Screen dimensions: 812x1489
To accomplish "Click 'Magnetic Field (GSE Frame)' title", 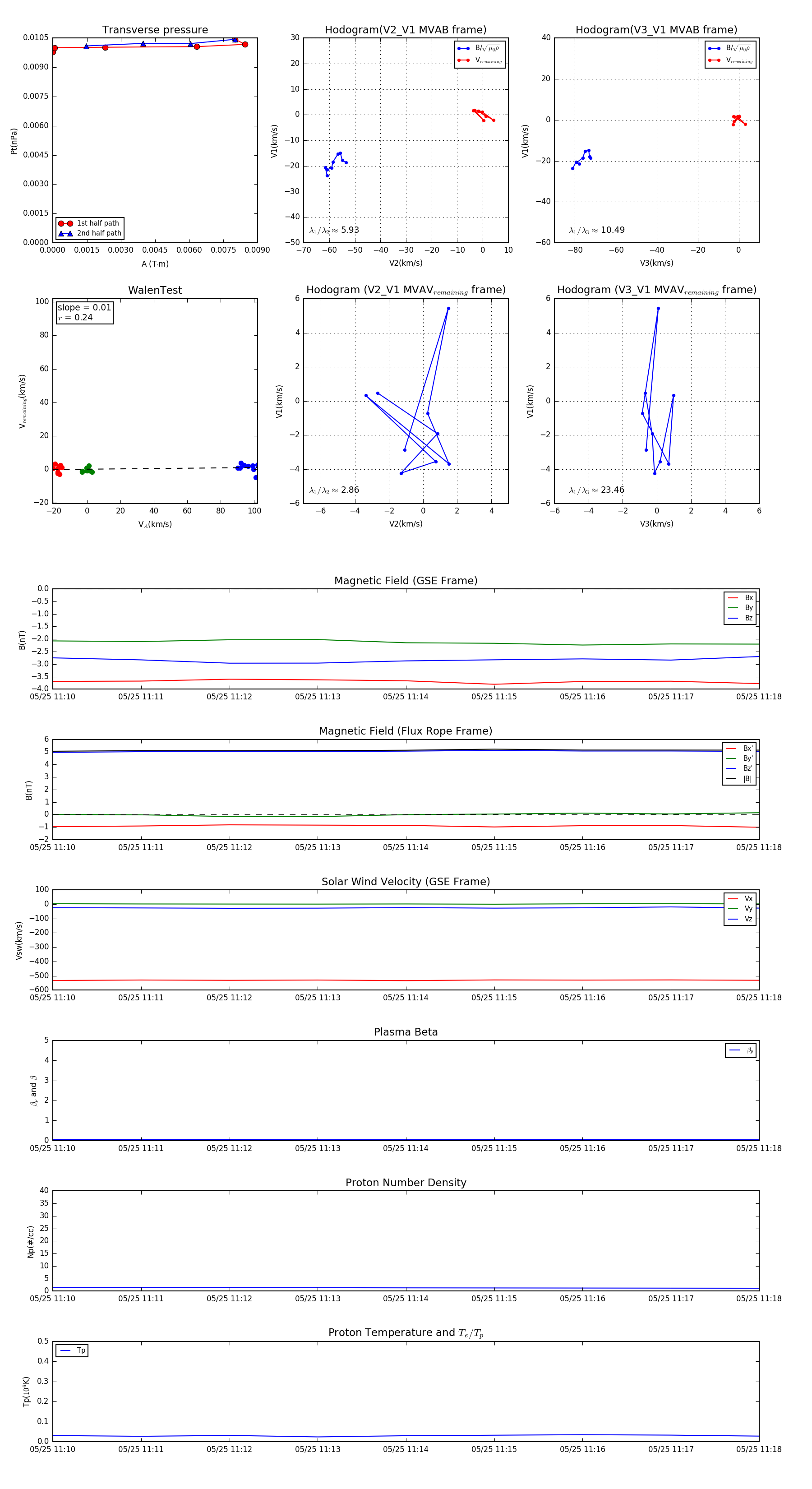I will (x=406, y=581).
